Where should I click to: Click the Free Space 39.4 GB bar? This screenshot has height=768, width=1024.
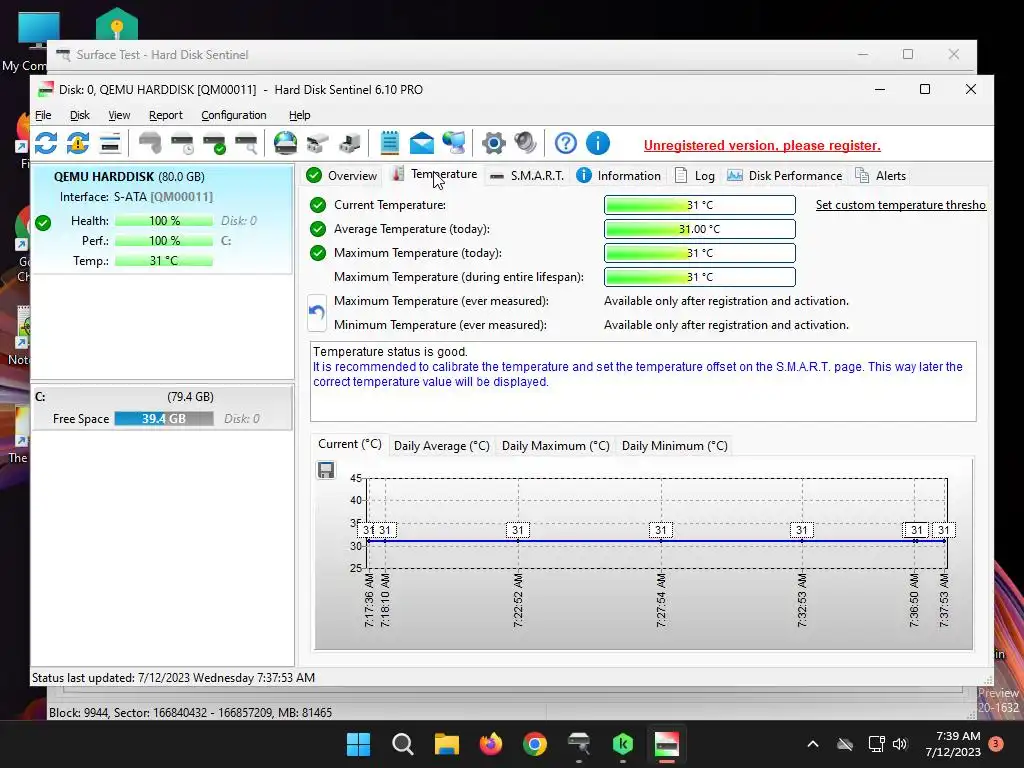coord(164,419)
